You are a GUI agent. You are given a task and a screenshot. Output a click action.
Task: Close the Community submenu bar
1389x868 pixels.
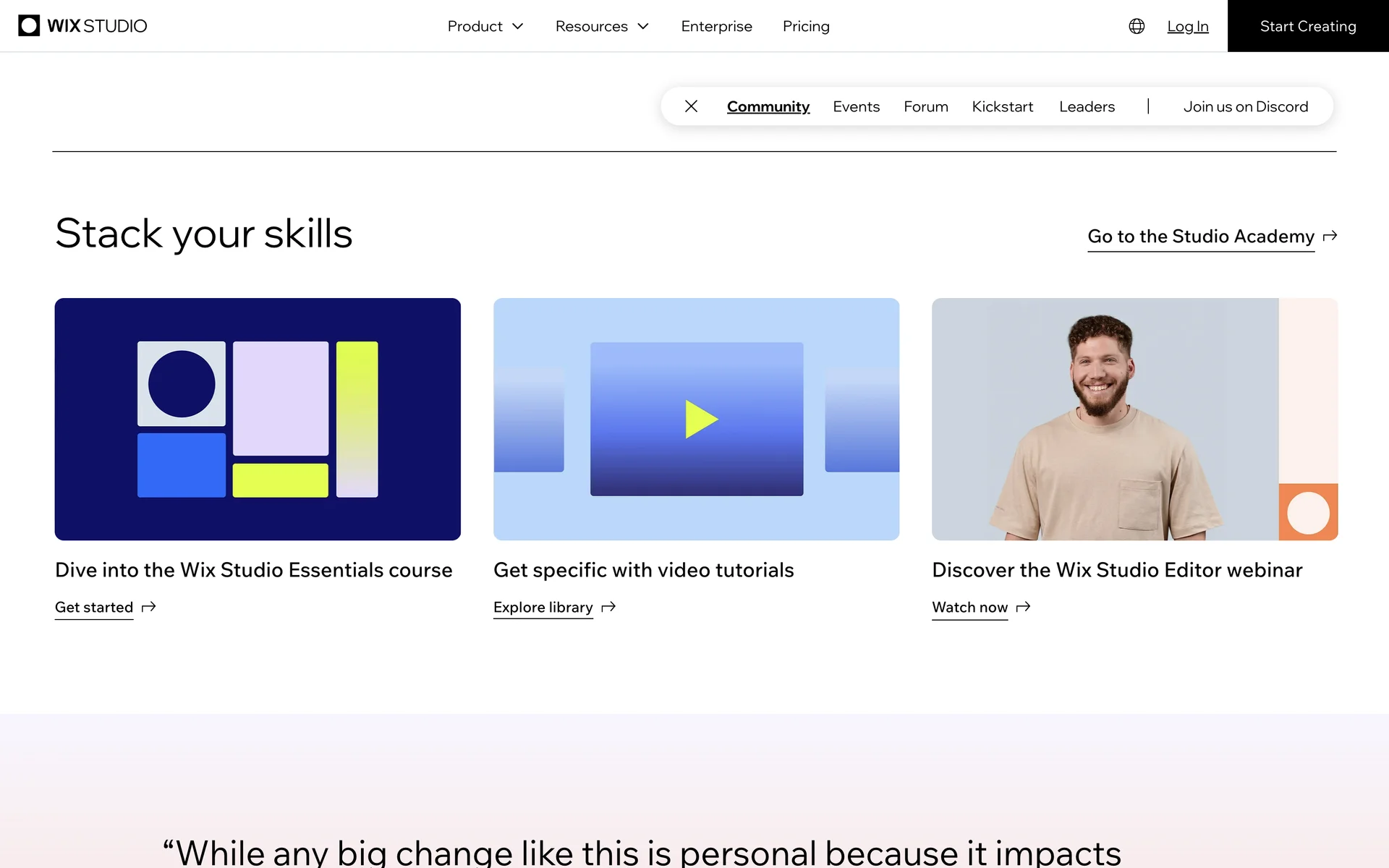(691, 106)
